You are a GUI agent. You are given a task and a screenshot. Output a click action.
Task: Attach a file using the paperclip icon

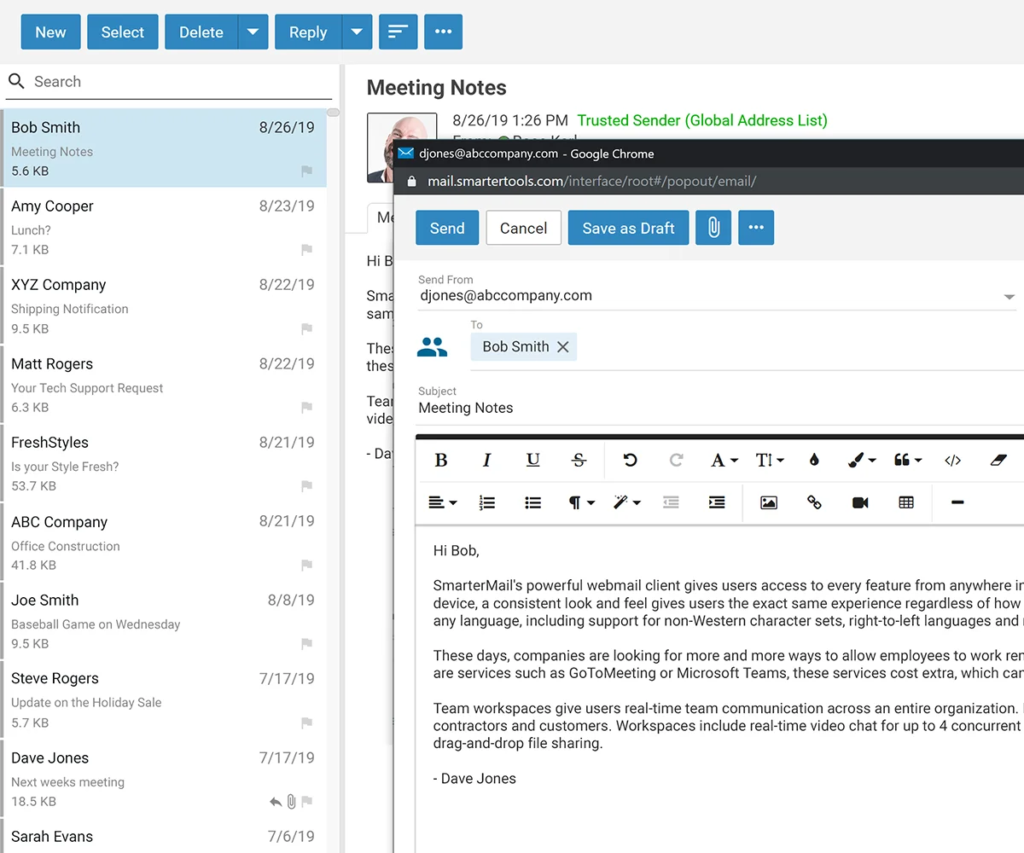tap(712, 227)
